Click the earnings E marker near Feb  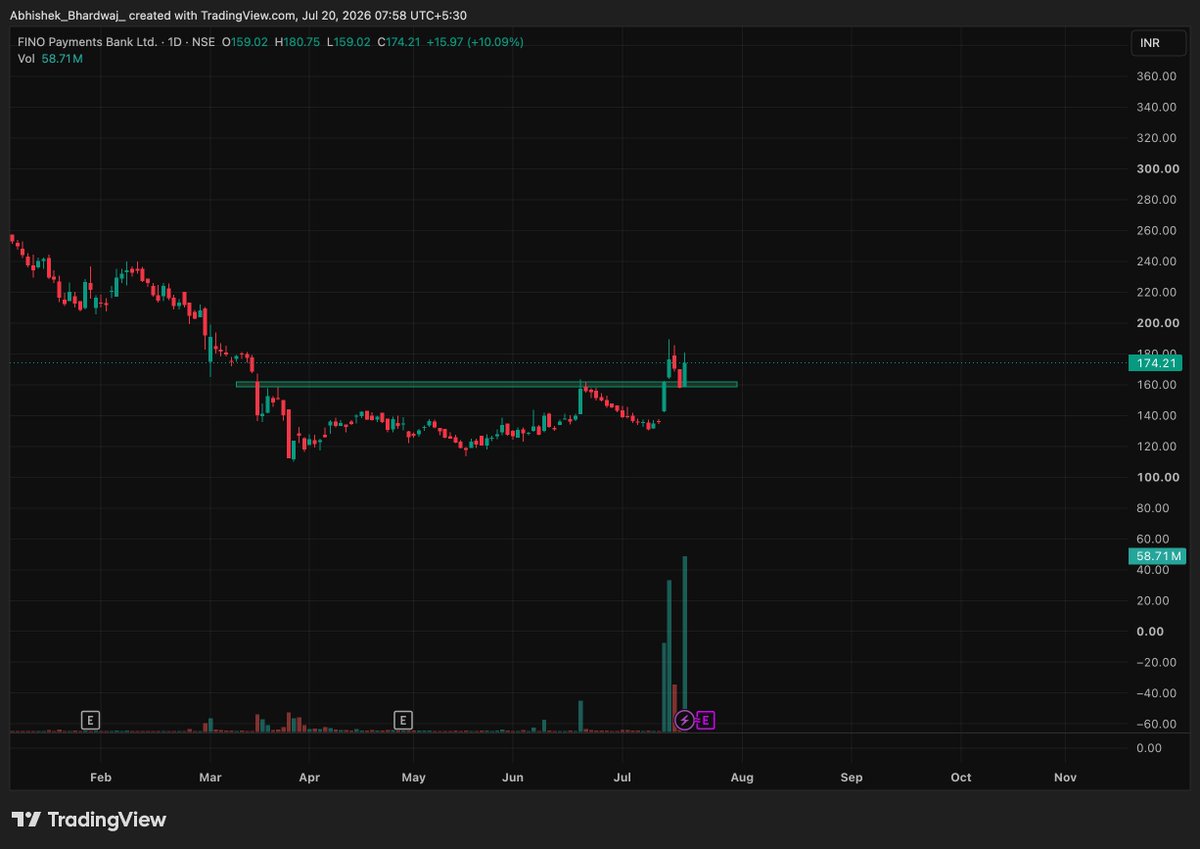[91, 719]
